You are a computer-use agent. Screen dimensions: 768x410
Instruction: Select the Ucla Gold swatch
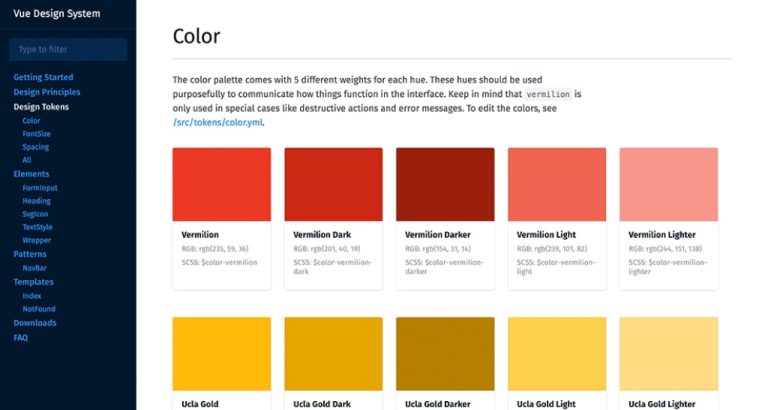[221, 353]
